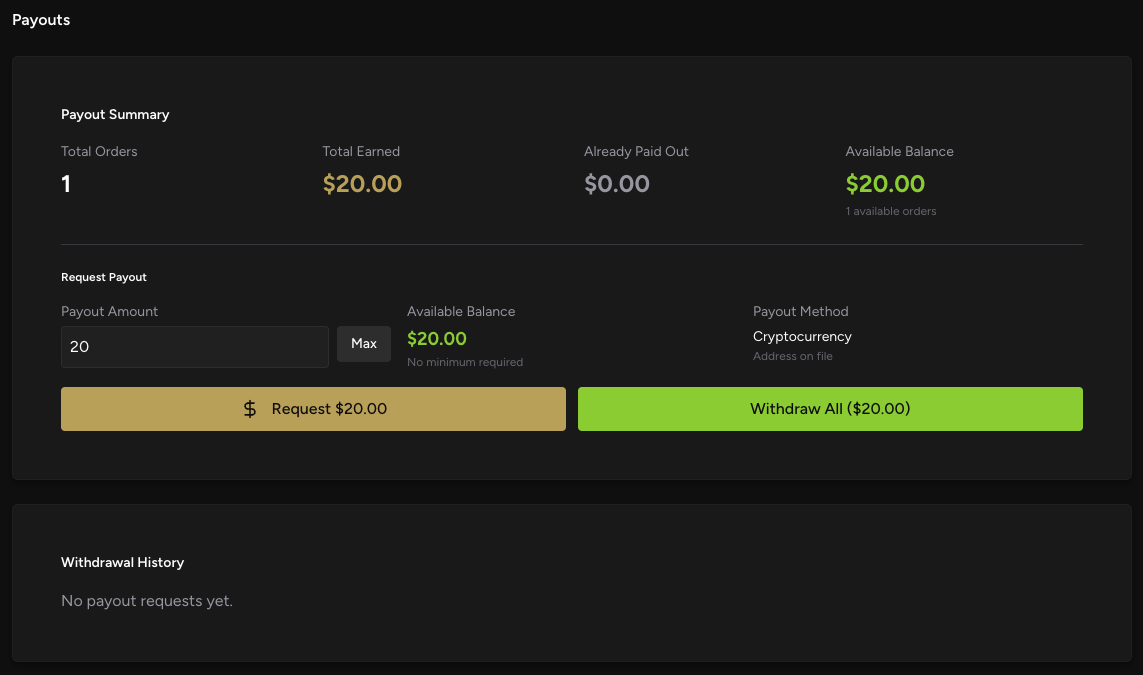Click the Total Earned $20.00 figure
The width and height of the screenshot is (1143, 675).
362,184
